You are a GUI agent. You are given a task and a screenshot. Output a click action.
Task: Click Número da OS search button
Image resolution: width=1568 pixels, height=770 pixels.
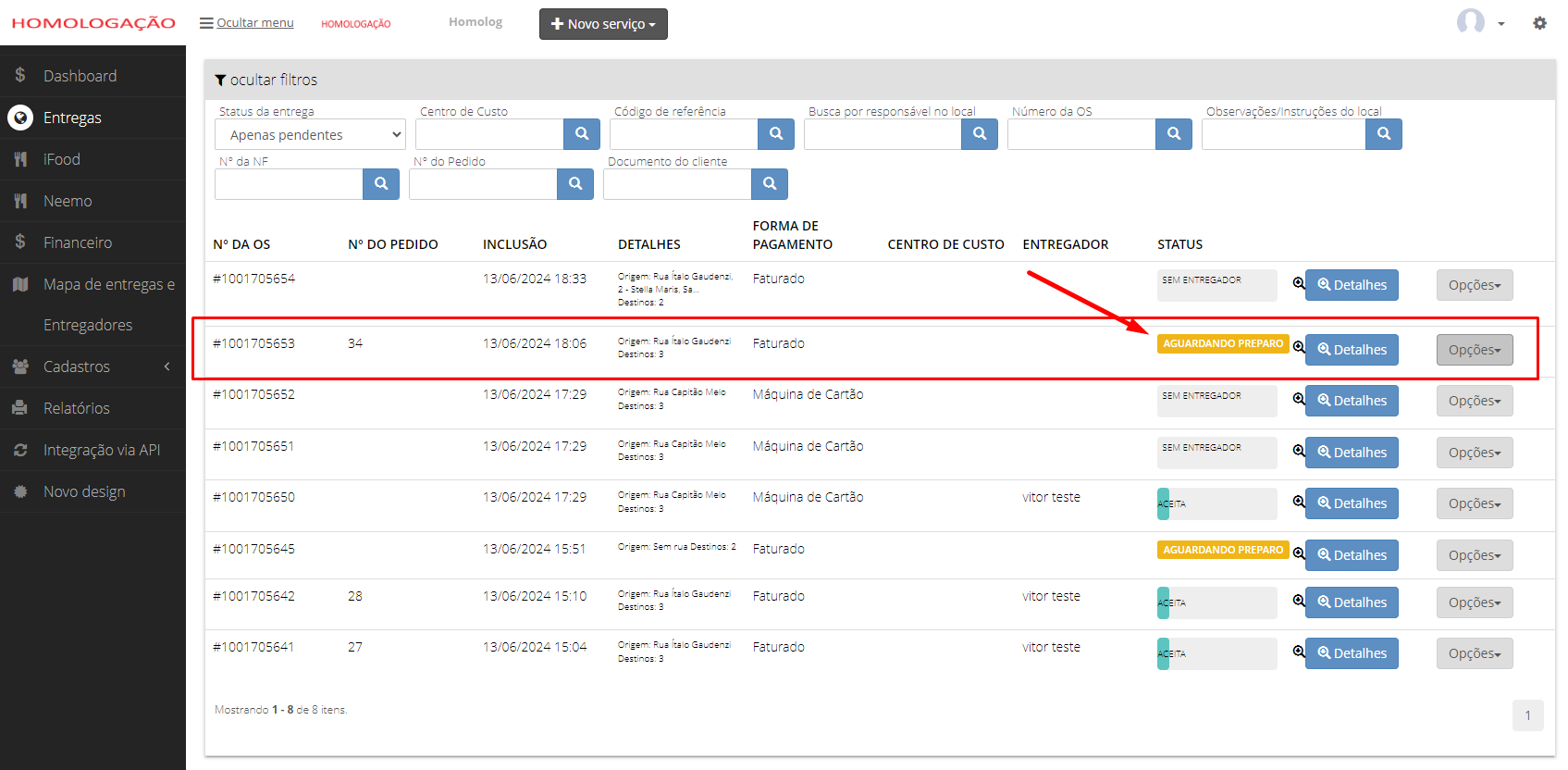point(1174,134)
